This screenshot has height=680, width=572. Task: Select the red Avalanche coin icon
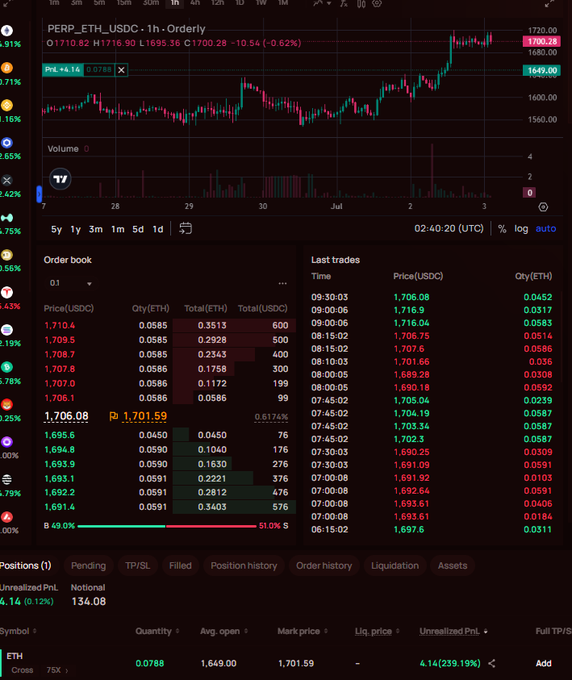[7, 517]
